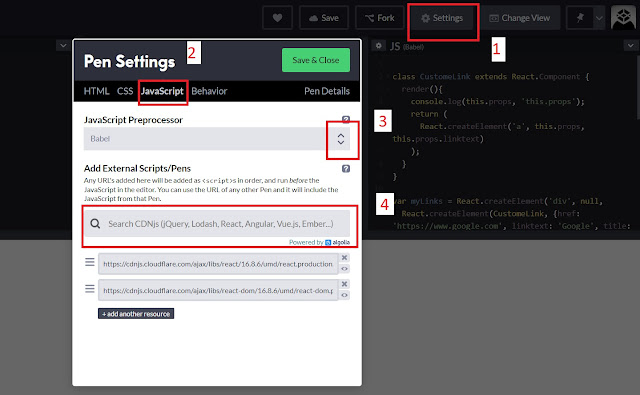Fork this pen
The width and height of the screenshot is (640, 395).
(x=379, y=18)
